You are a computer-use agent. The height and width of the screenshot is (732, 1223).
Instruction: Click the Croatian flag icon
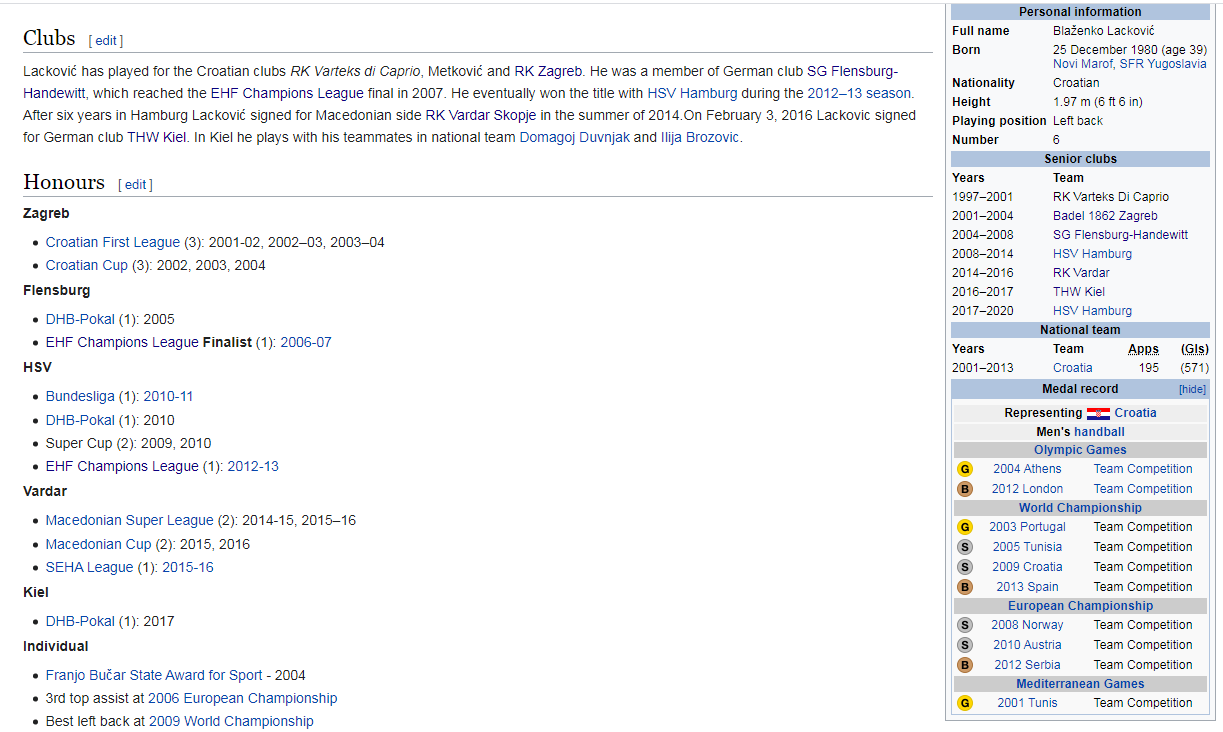click(x=1098, y=413)
